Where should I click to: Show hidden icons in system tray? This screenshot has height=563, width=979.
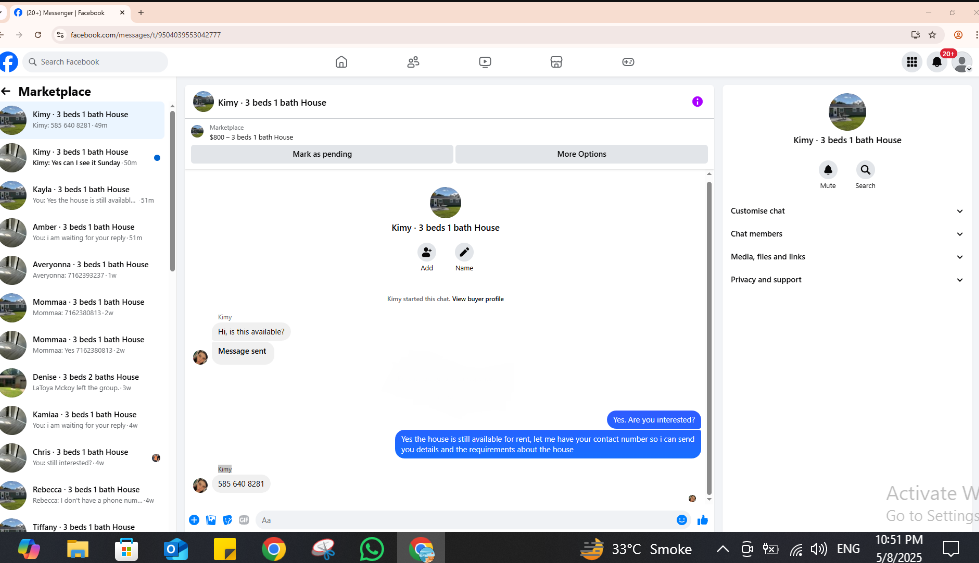pyautogui.click(x=722, y=549)
